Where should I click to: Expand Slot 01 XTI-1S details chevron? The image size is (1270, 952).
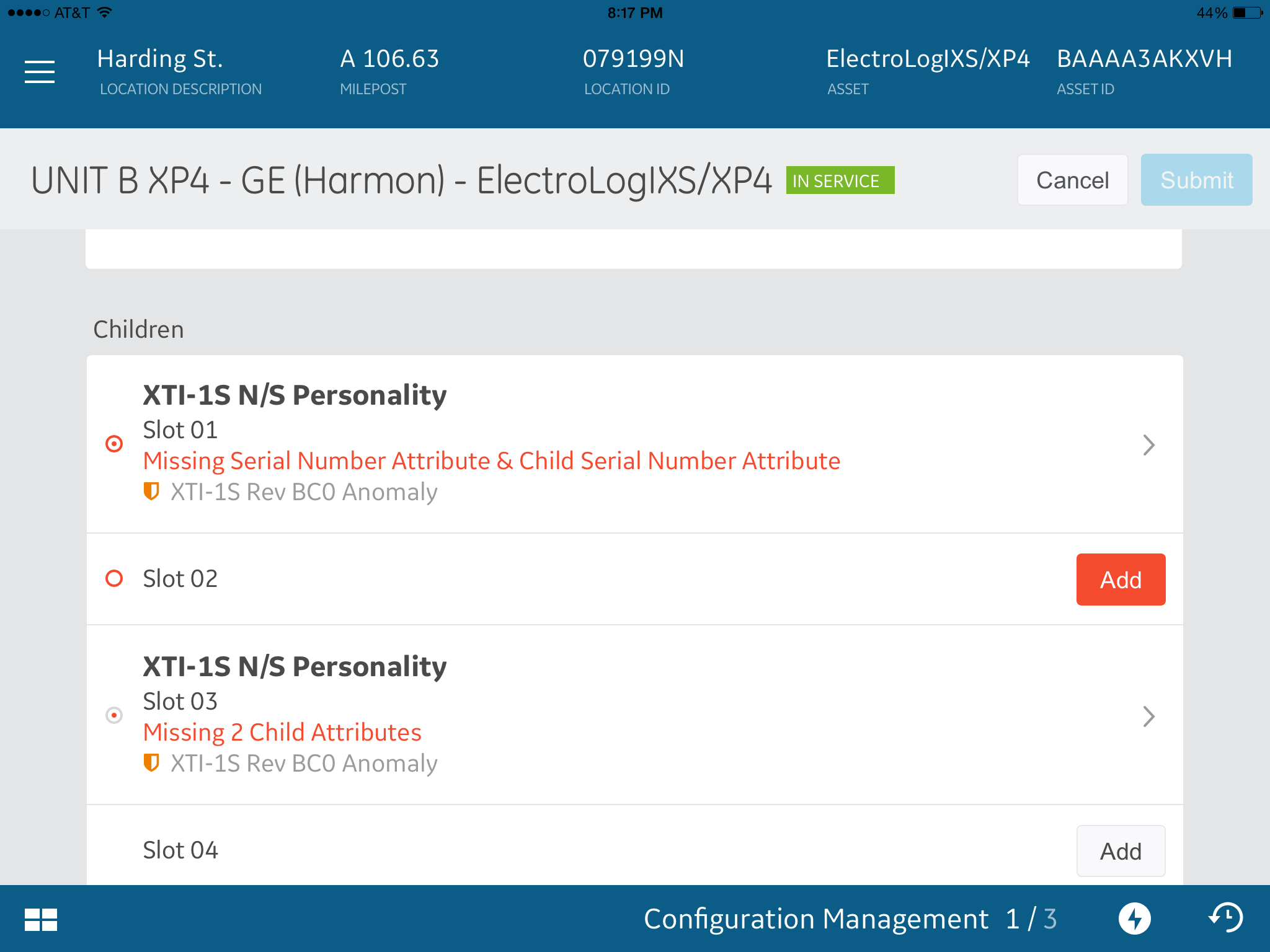pos(1149,445)
